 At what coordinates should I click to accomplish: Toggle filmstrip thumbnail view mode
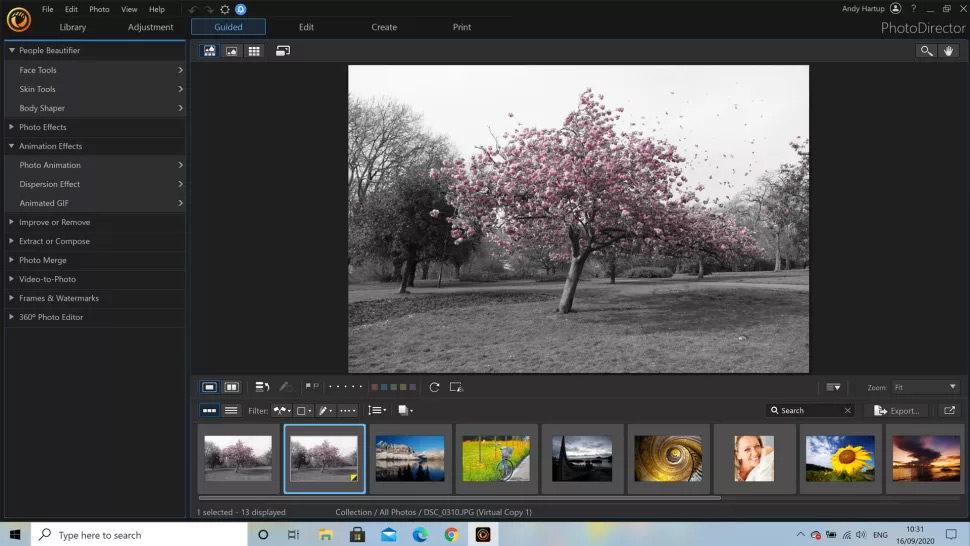pyautogui.click(x=209, y=411)
